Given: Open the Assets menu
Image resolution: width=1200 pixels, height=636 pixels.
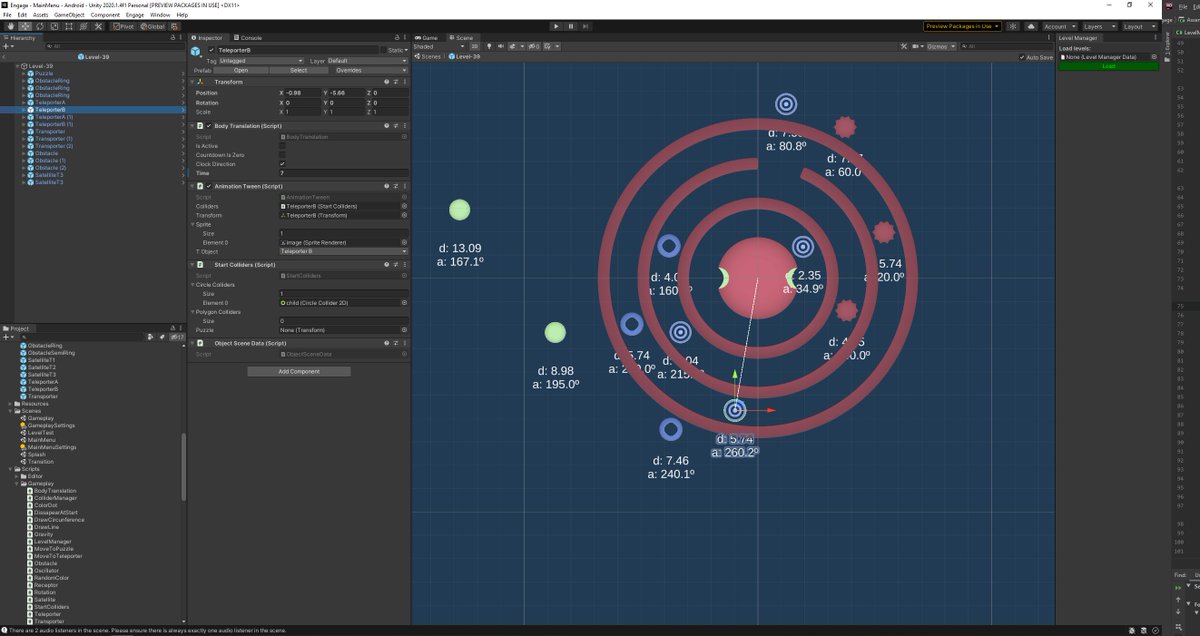Looking at the screenshot, I should [x=40, y=15].
